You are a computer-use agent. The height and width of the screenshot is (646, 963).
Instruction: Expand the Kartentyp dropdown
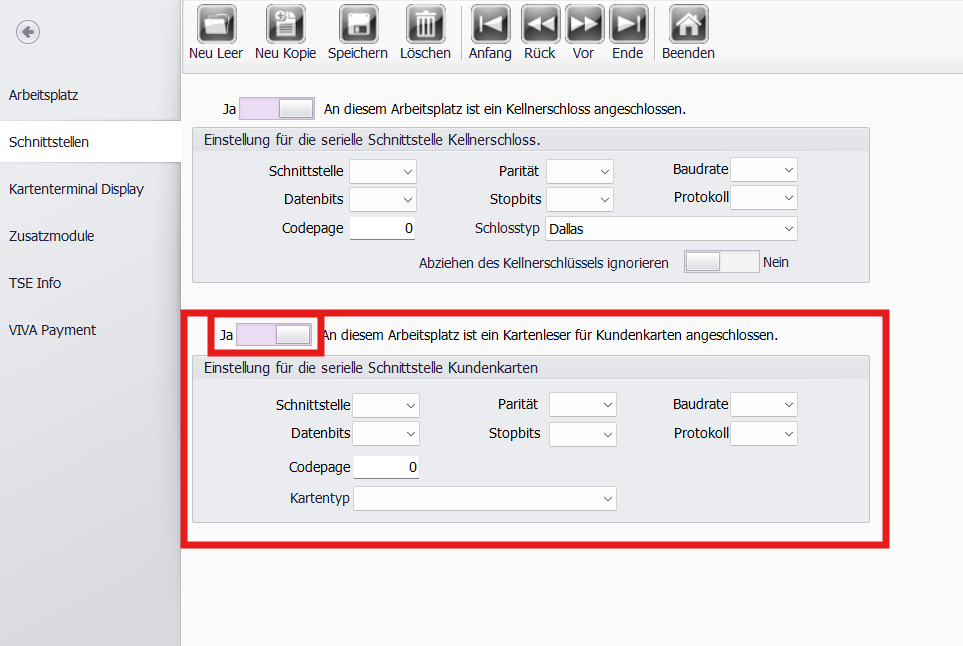coord(484,498)
